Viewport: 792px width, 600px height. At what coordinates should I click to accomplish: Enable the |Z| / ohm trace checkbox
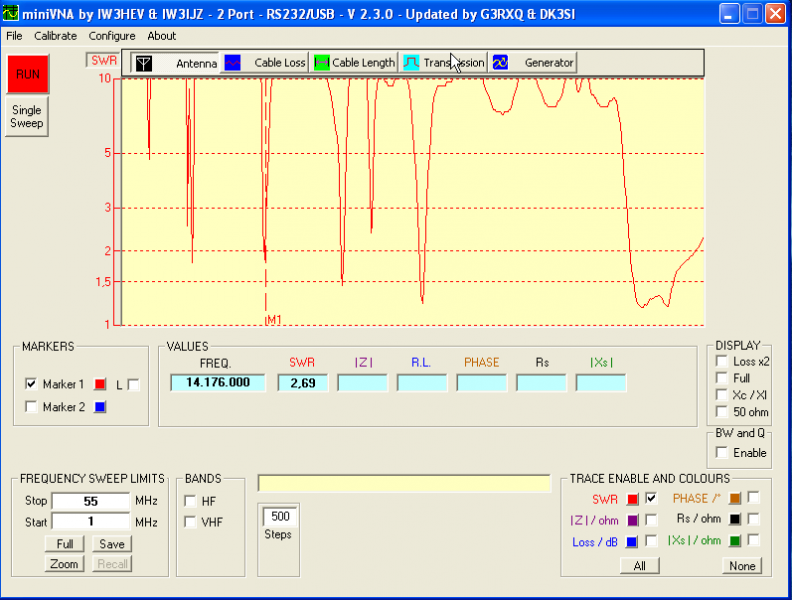click(x=652, y=519)
